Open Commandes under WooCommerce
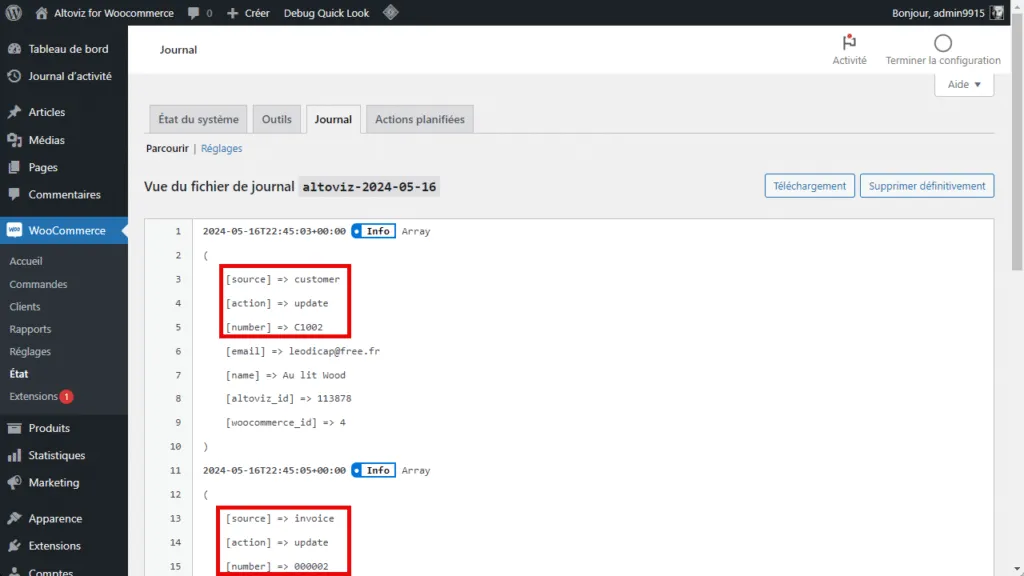 click(x=38, y=284)
